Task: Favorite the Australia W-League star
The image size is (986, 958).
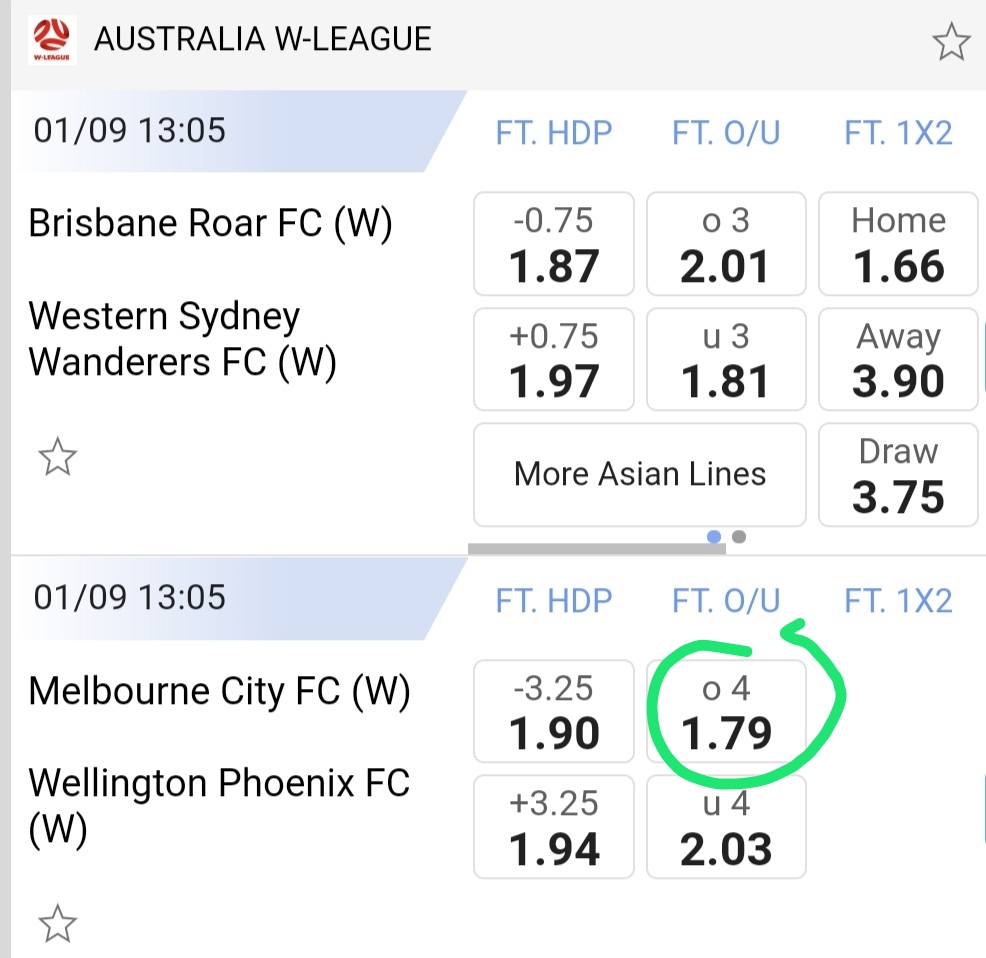Action: (x=950, y=42)
